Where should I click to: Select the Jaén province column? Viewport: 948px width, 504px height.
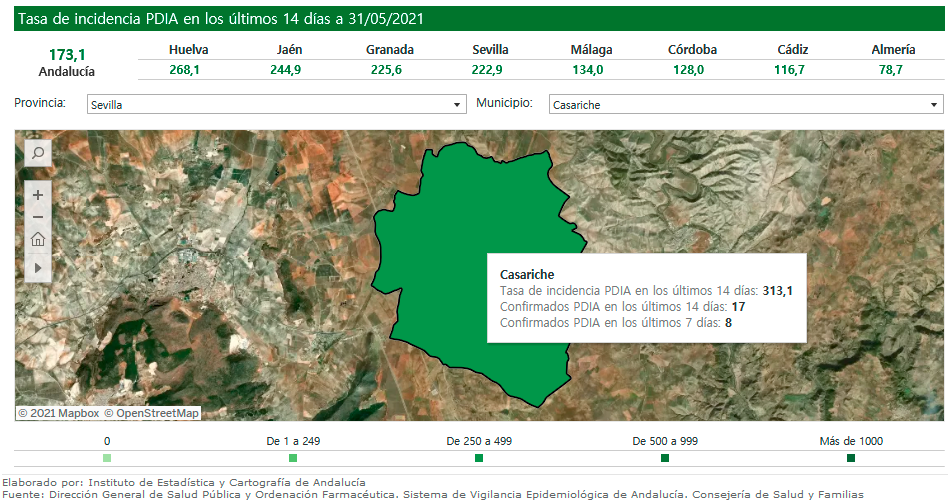coord(289,49)
